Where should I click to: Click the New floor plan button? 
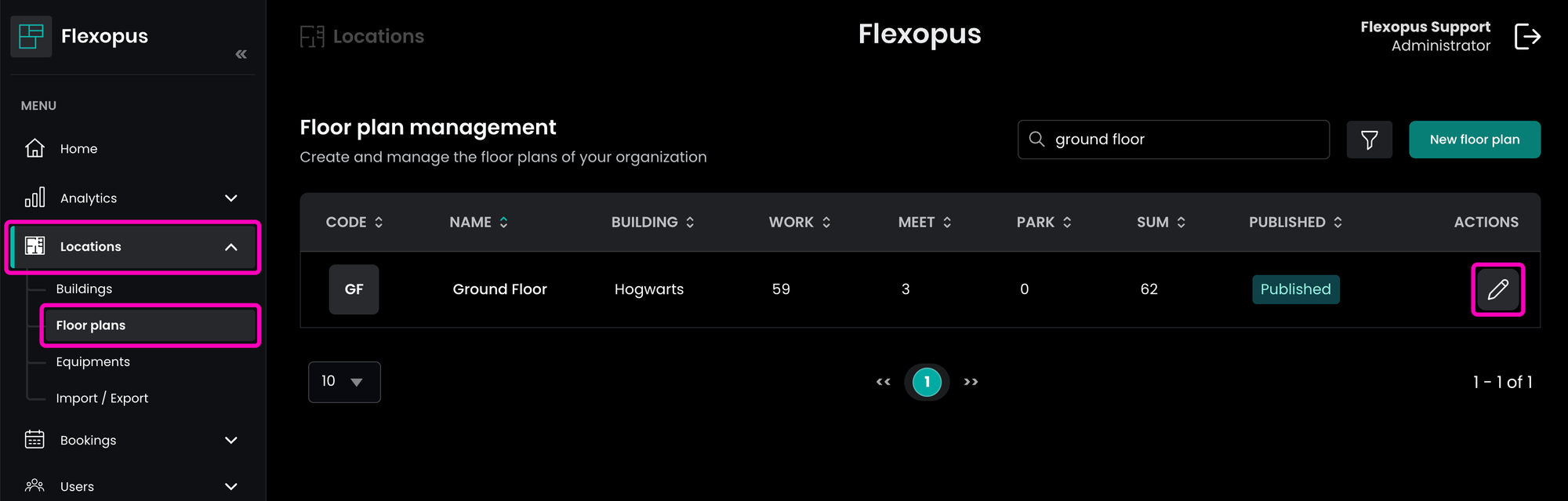pyautogui.click(x=1474, y=140)
